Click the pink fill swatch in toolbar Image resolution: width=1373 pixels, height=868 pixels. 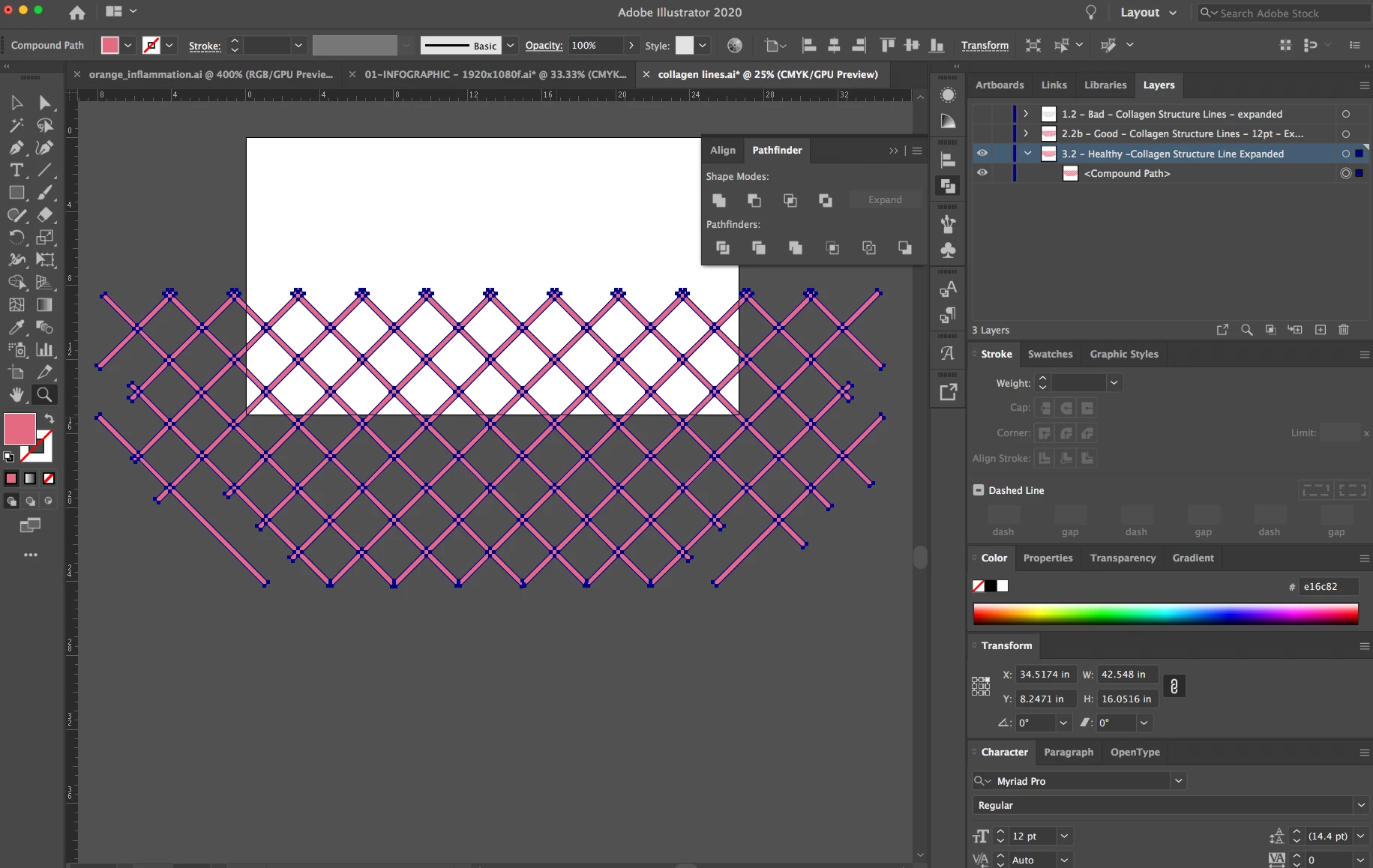[20, 430]
